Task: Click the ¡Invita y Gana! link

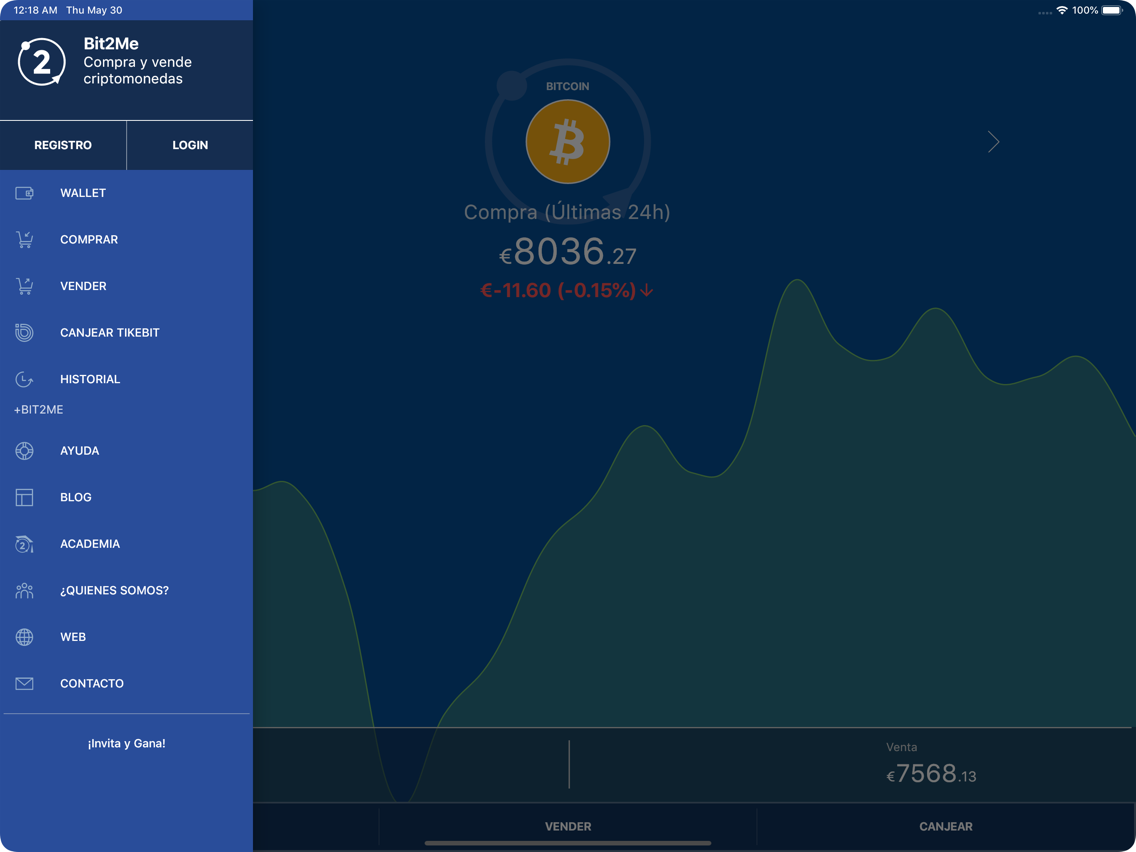Action: 126,743
